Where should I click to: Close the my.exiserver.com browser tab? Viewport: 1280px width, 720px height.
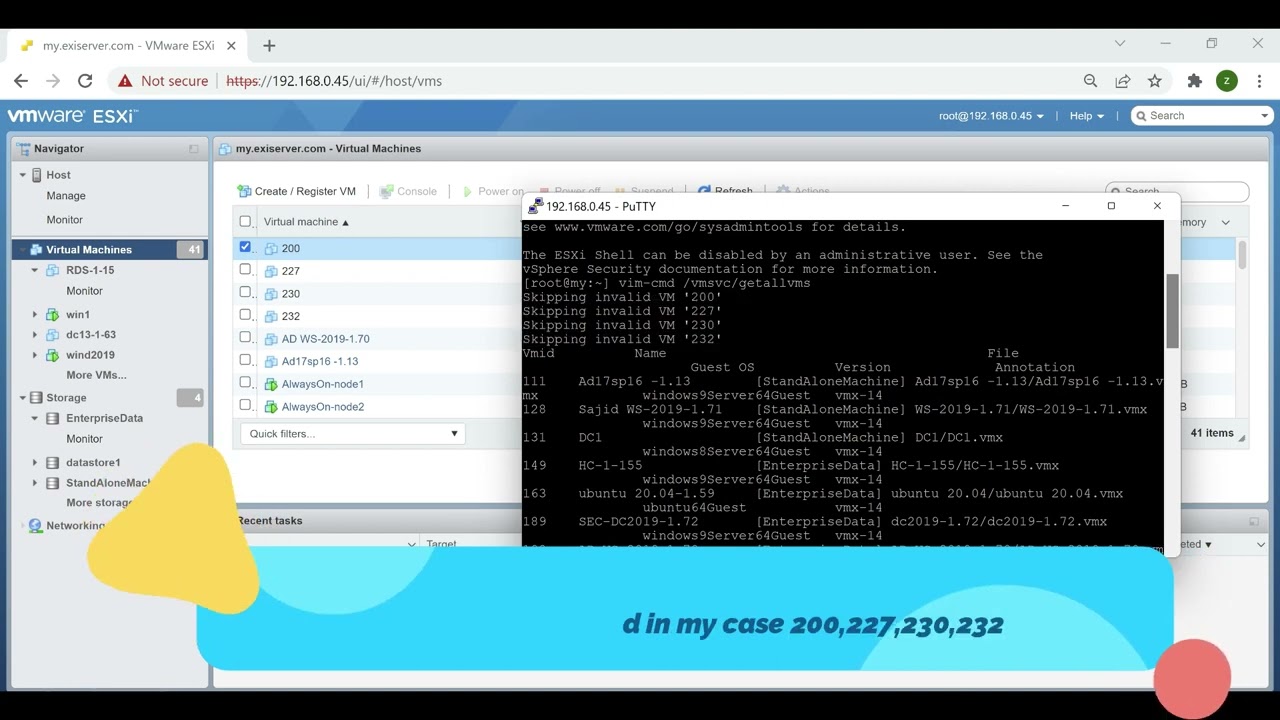coord(231,46)
